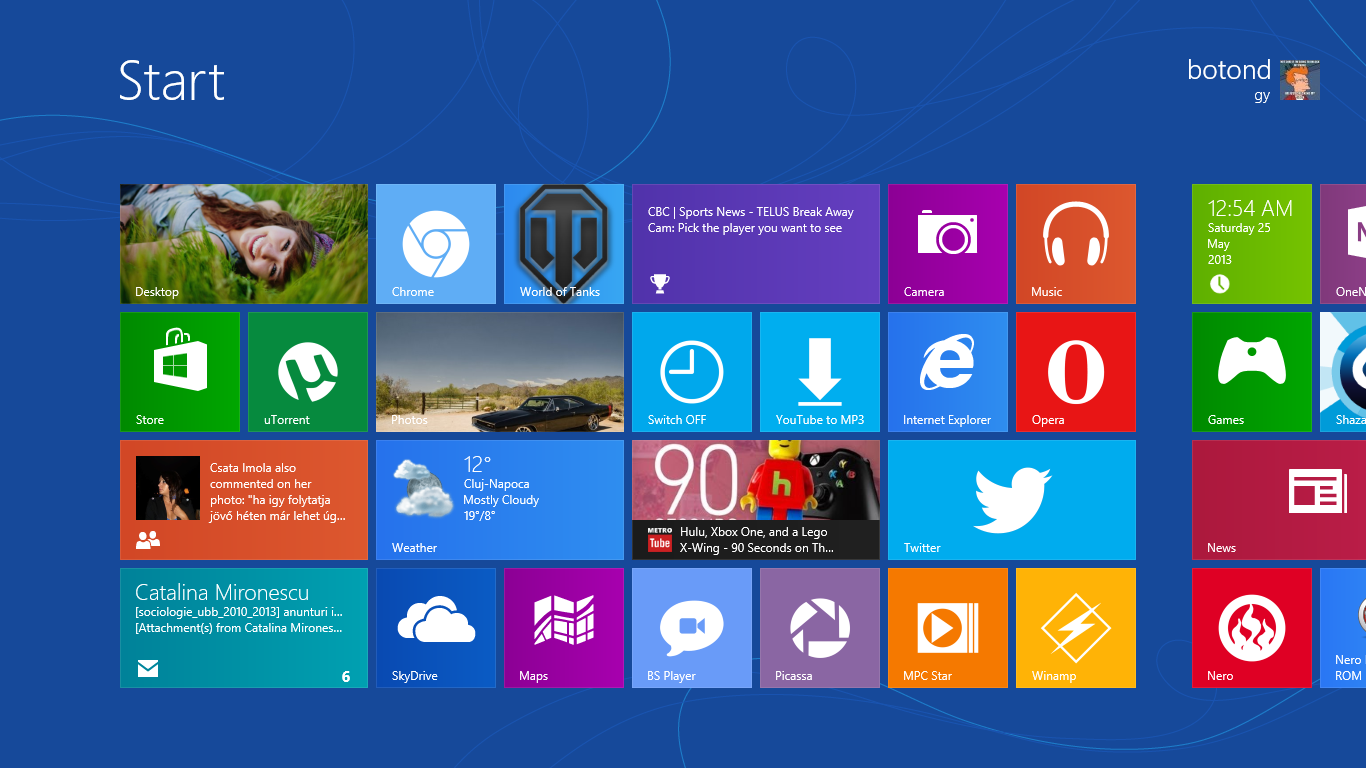Click the '19°/8°' forecast text
This screenshot has height=768, width=1366.
479,516
